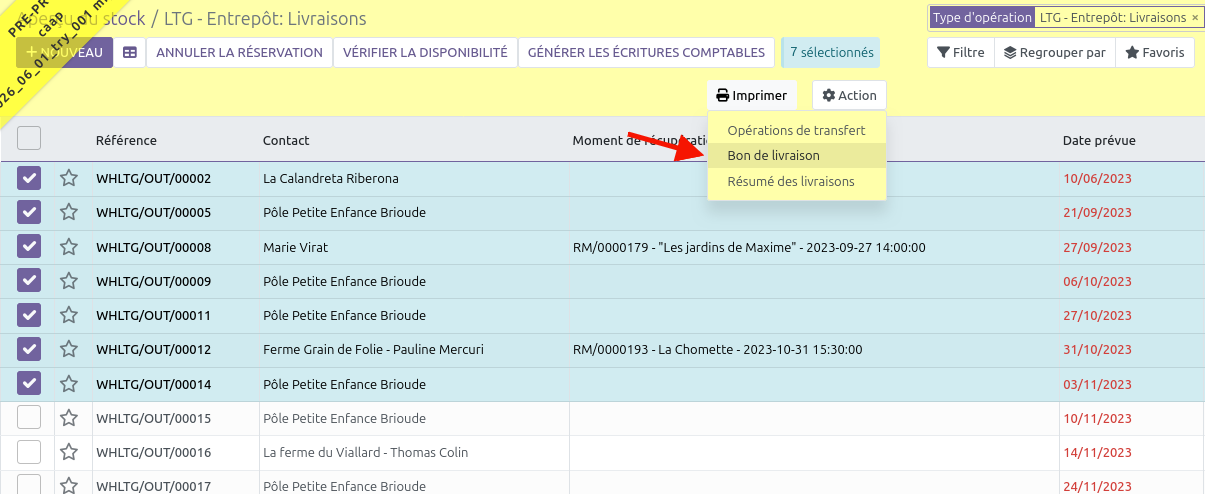Click the date 27/09/2023

(1097, 247)
